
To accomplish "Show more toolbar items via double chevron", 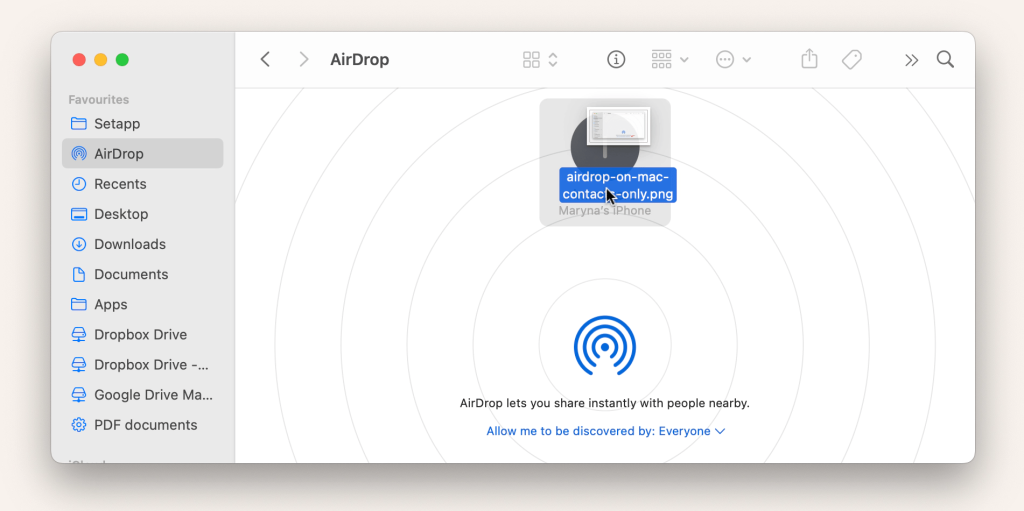I will 911,60.
